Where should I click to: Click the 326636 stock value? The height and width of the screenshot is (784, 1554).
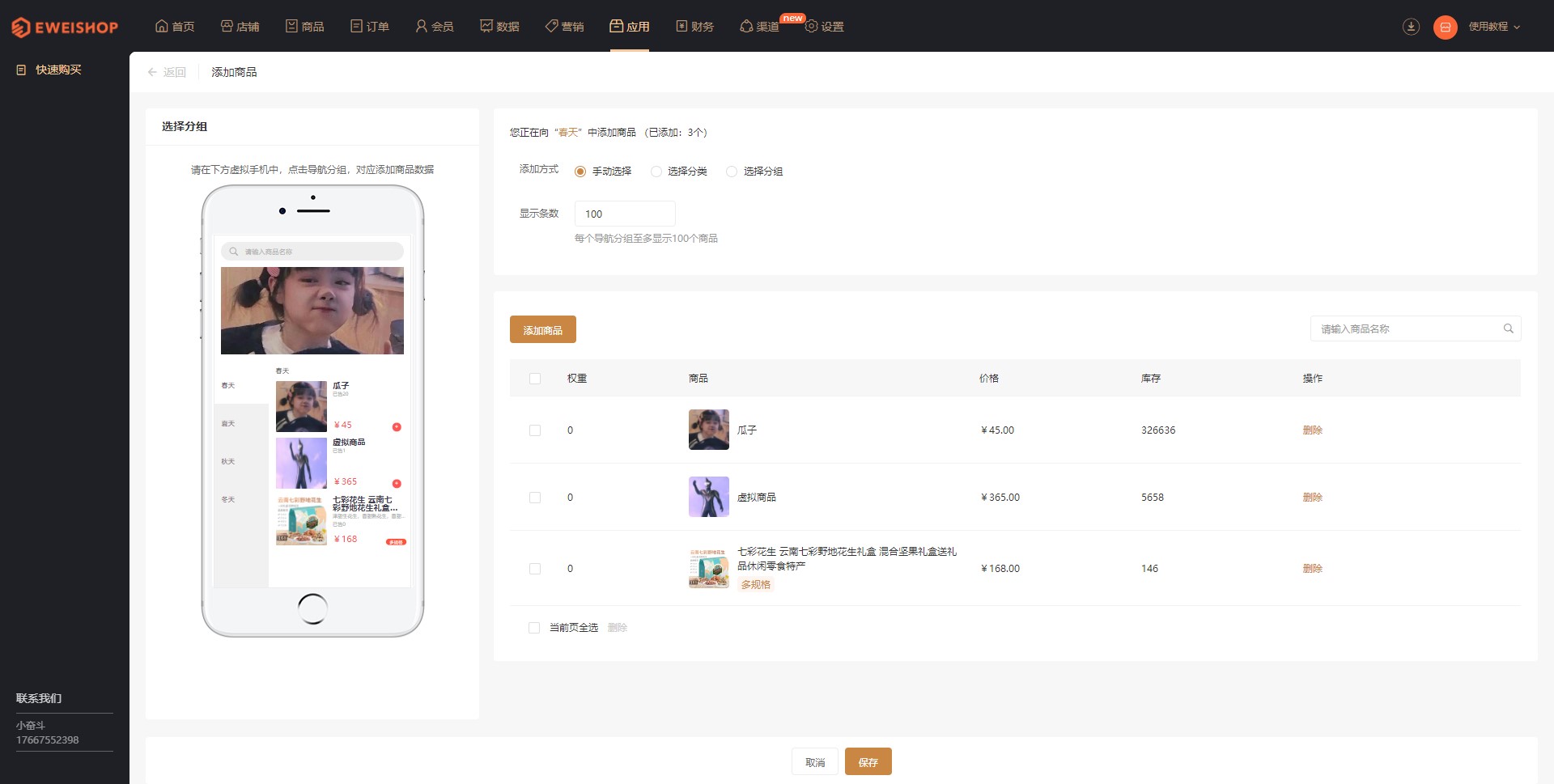[x=1158, y=430]
